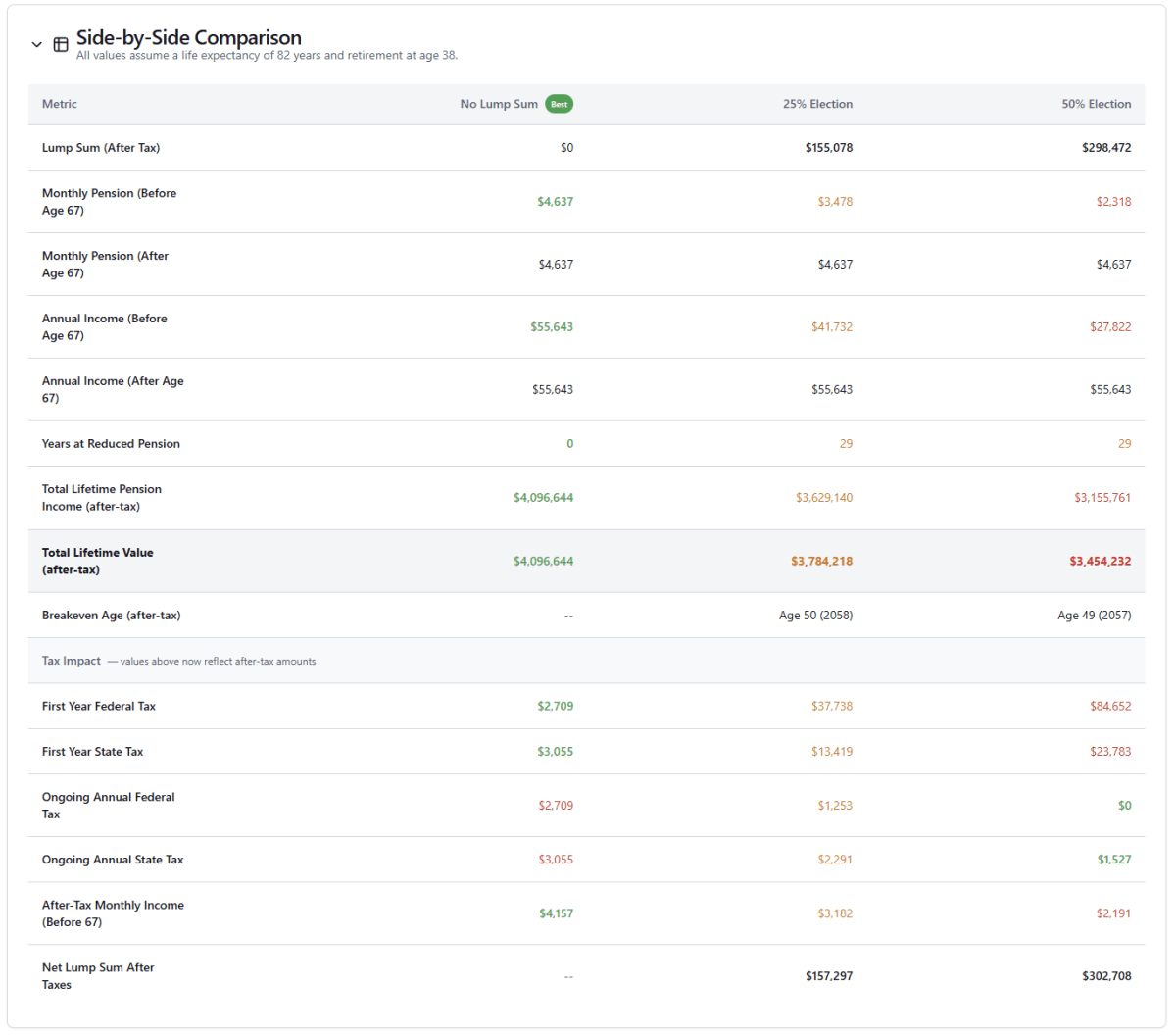Click the green Best badge

pyautogui.click(x=560, y=104)
